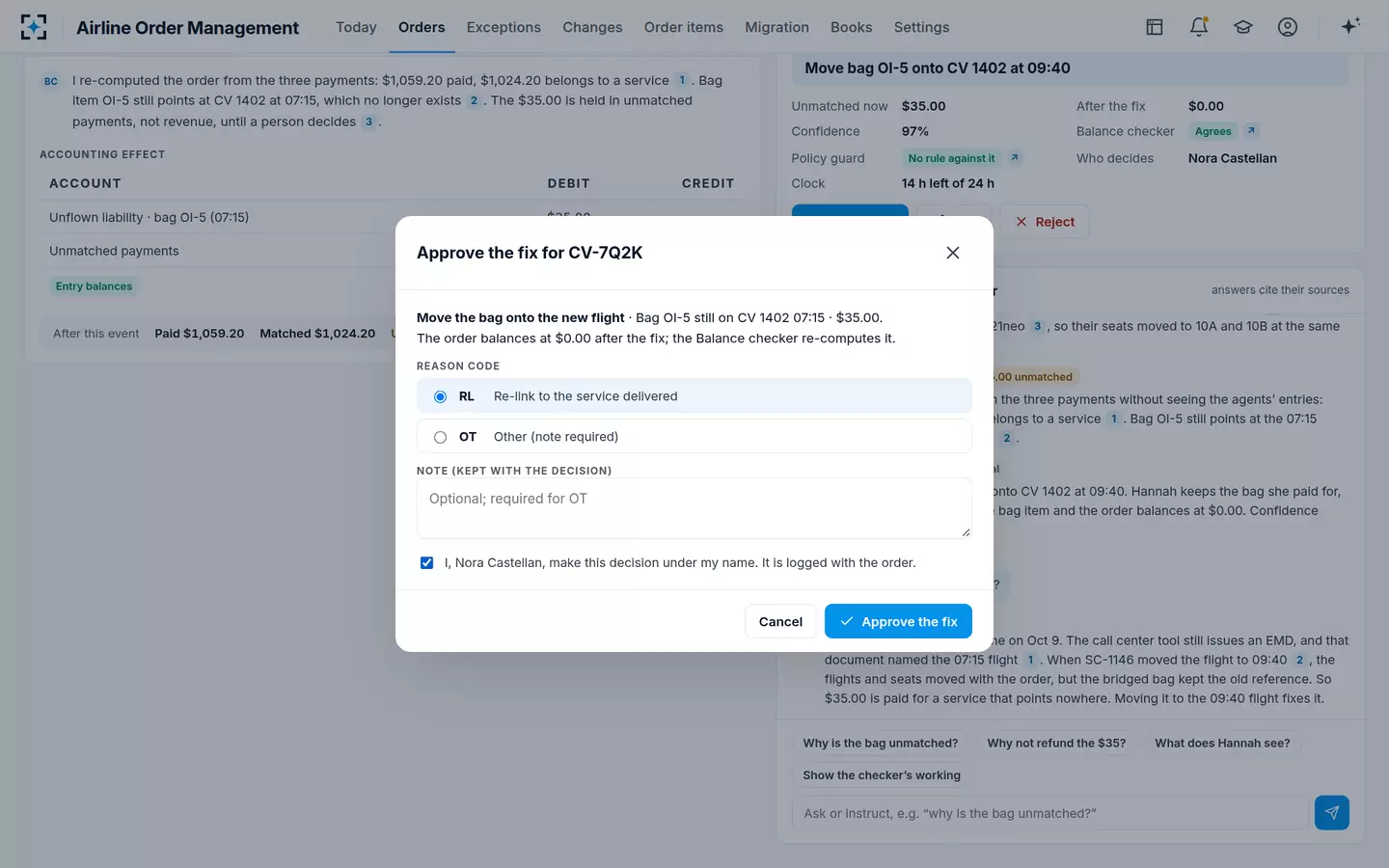
Task: Click the 'Move bag OI-5 onto CV 1402 at 09:40' heading
Action: [x=938, y=68]
